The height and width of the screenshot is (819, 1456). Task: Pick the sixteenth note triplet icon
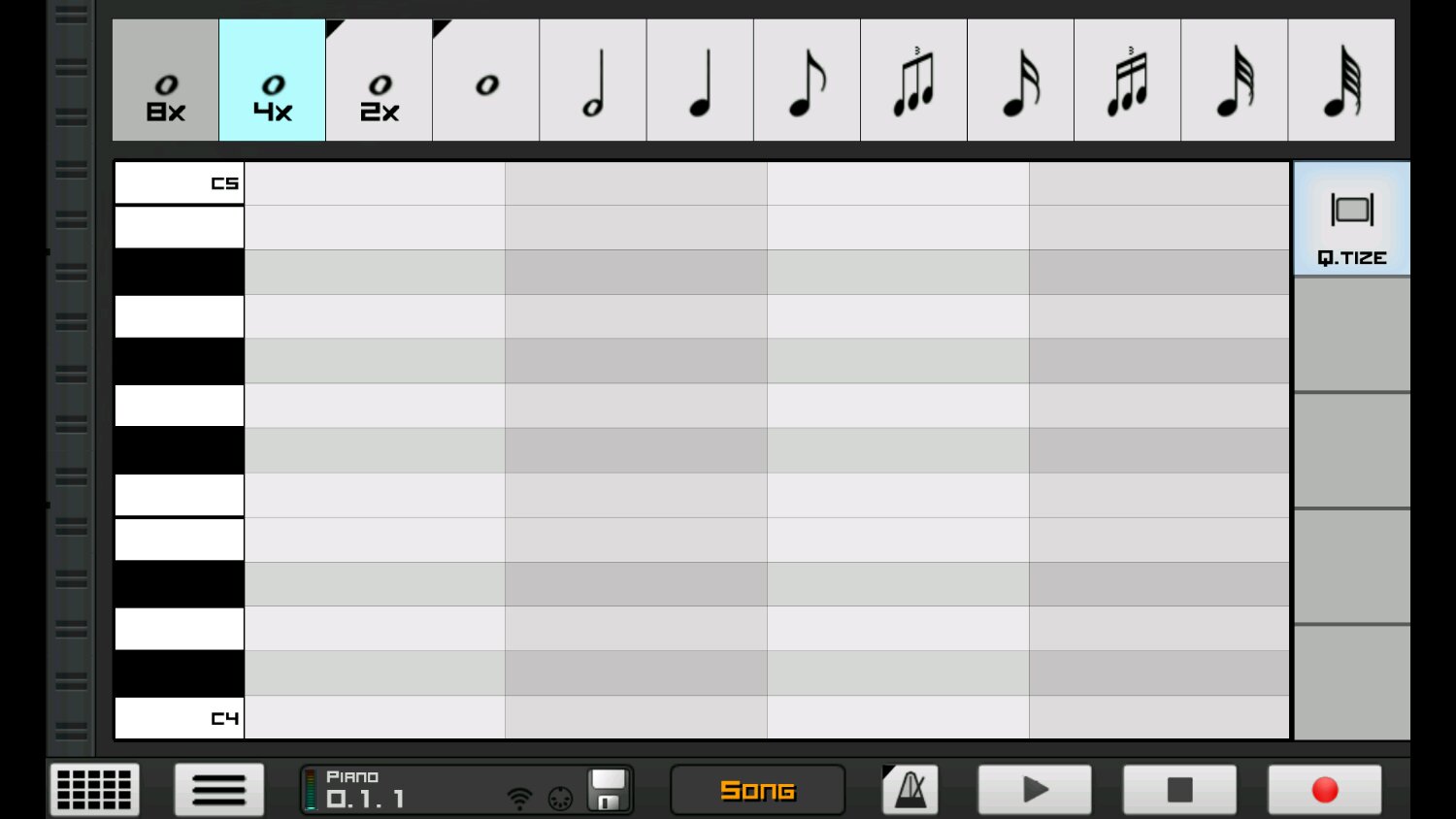pyautogui.click(x=1127, y=81)
